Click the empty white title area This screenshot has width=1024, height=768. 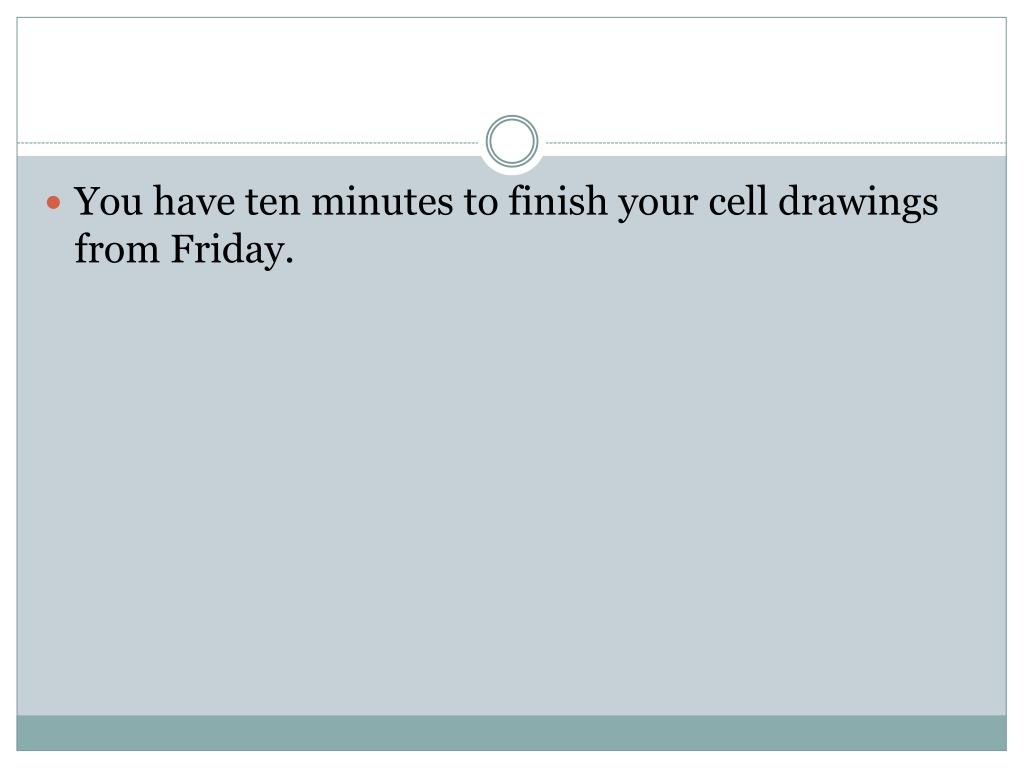(512, 72)
